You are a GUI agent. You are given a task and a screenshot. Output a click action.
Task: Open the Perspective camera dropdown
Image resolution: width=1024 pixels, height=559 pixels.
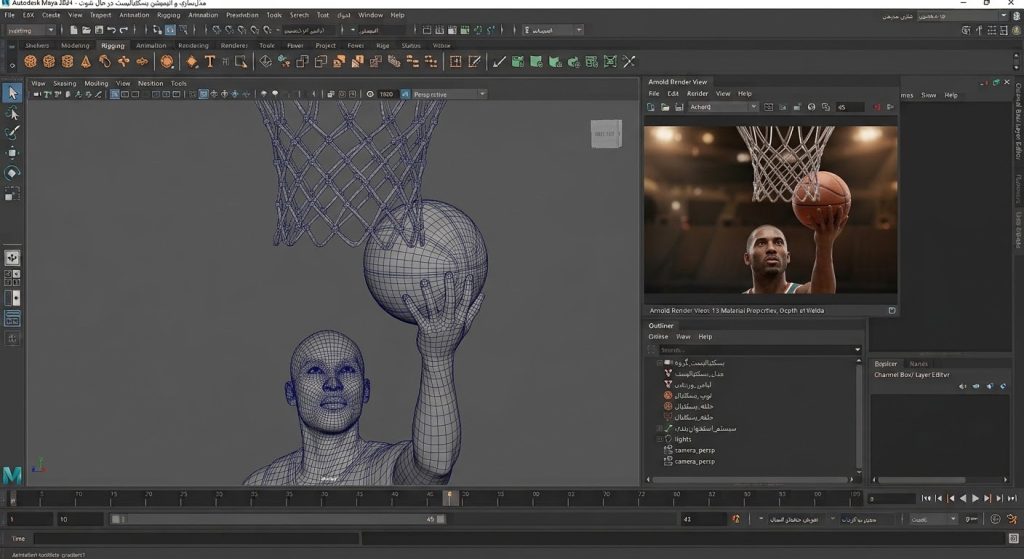pyautogui.click(x=449, y=94)
